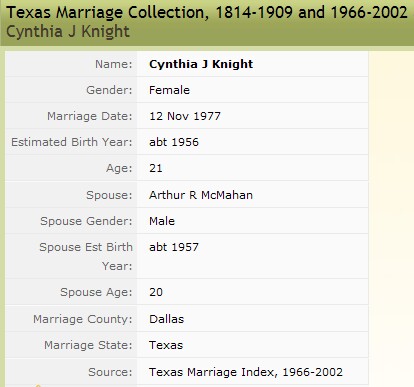Click the Texas Marriage Collection page title

[x=207, y=13]
